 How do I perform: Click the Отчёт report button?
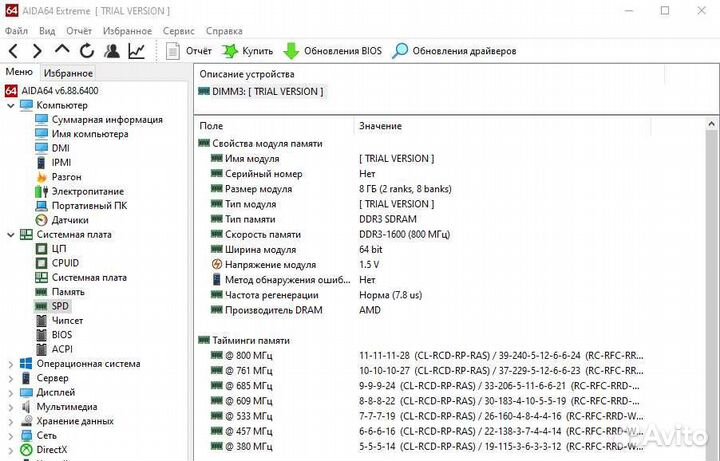click(x=189, y=51)
